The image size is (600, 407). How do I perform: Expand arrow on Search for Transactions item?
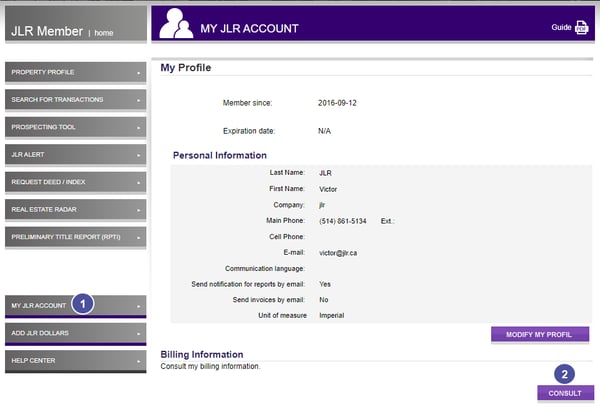point(139,101)
